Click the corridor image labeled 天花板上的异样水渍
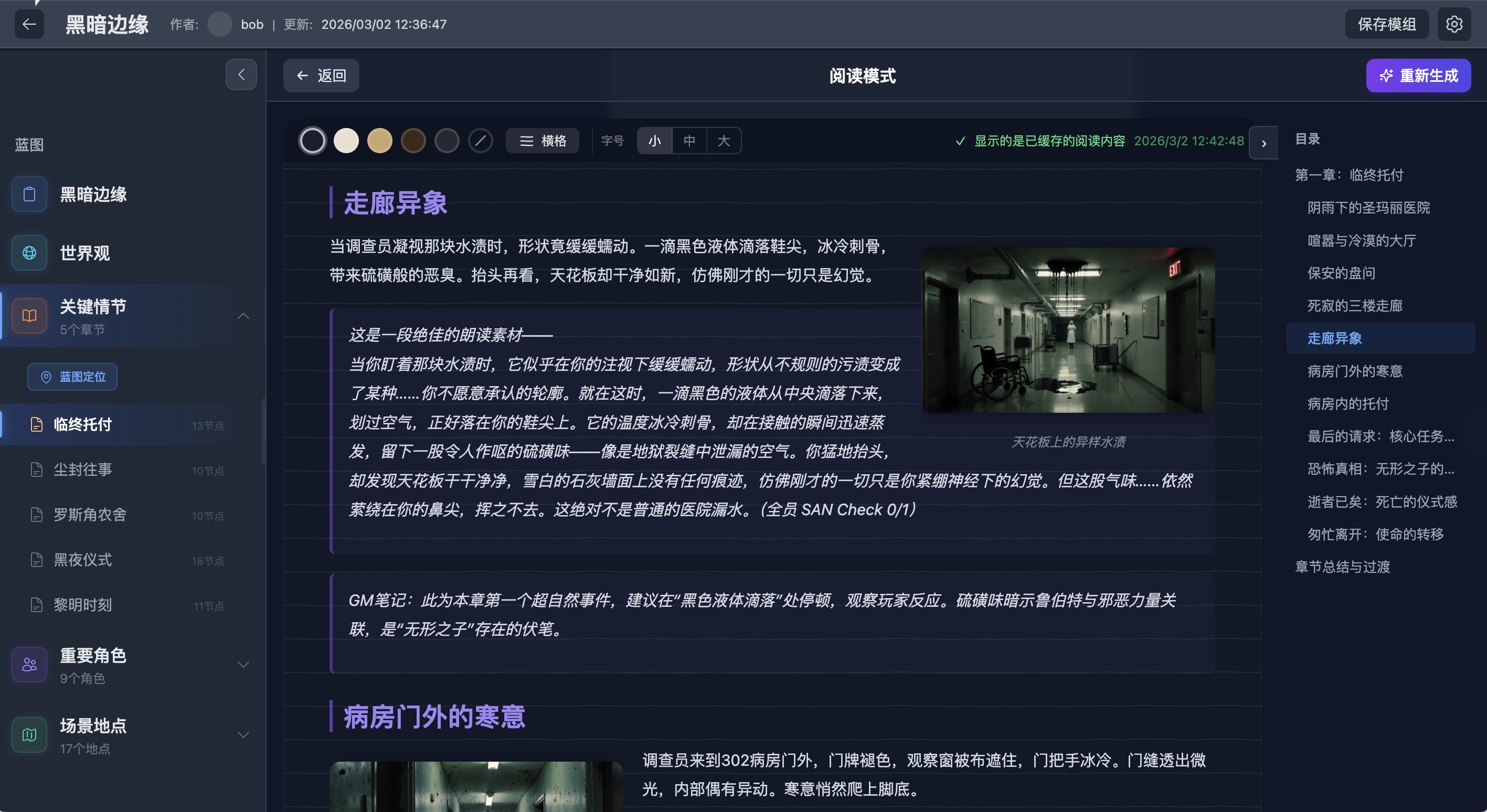The image size is (1487, 812). (x=1067, y=330)
